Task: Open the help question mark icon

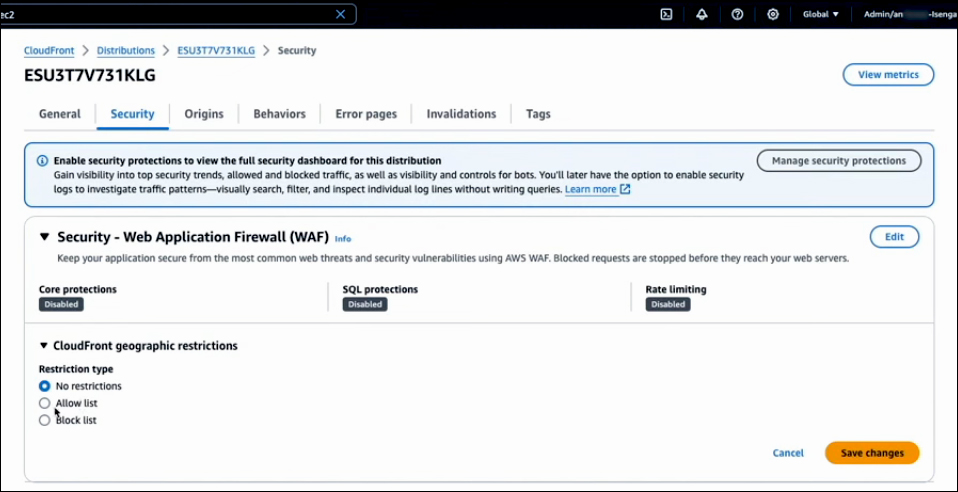Action: (x=737, y=14)
